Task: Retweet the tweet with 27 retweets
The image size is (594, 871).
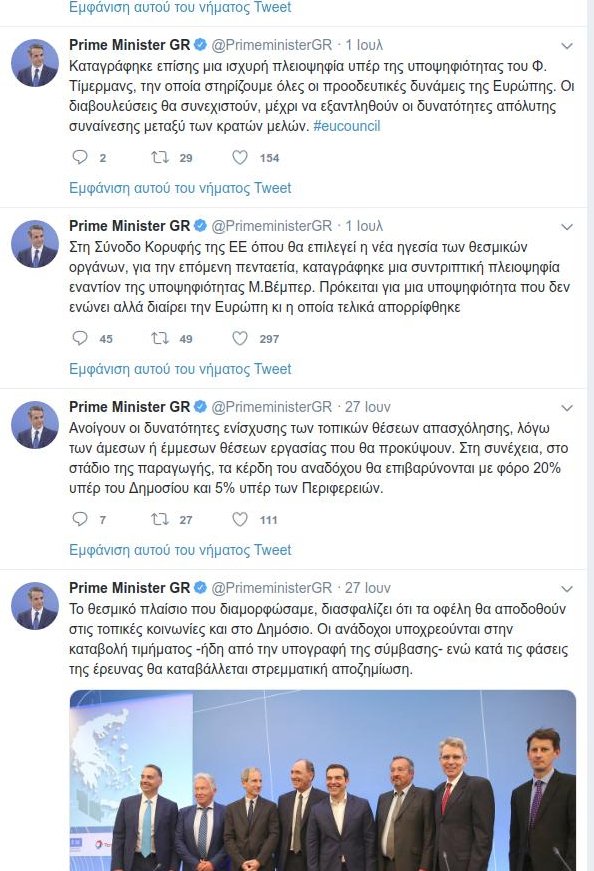Action: coord(160,519)
